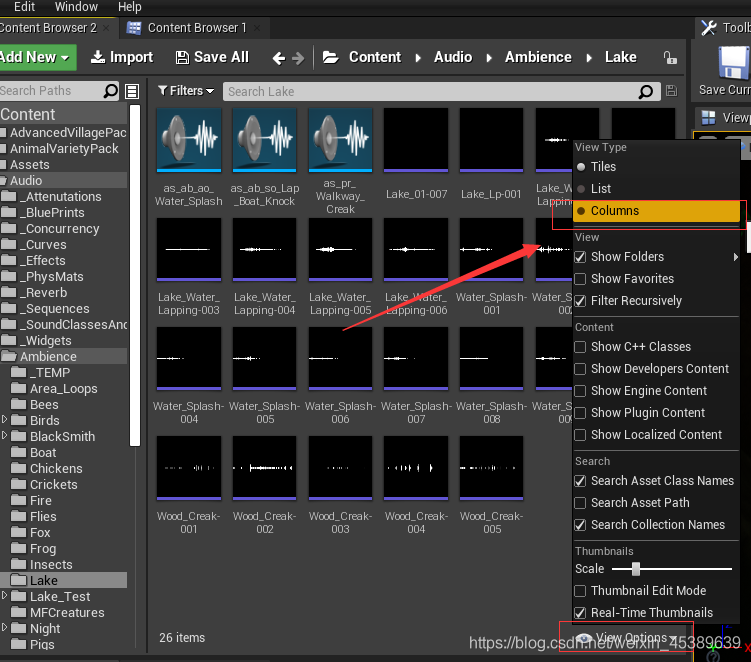
Task: Click the Content Browser 1 tab icon
Action: click(134, 28)
